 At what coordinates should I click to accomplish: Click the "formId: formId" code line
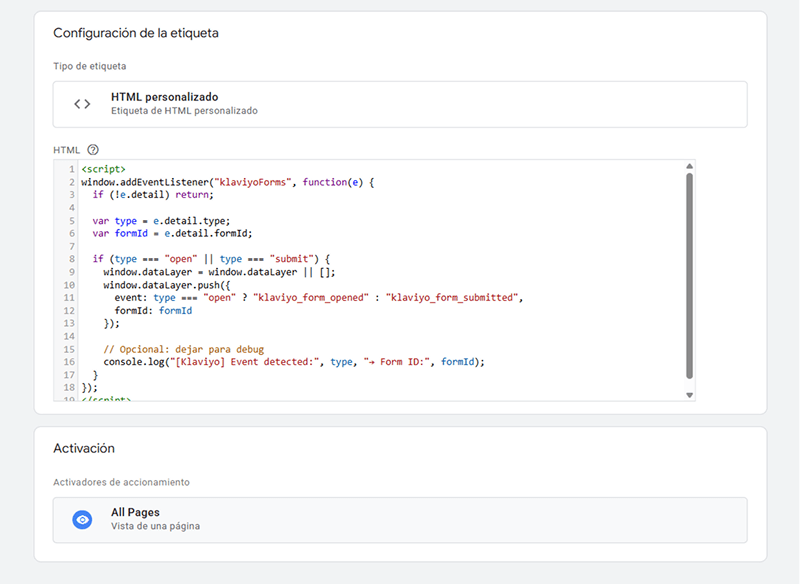tap(153, 311)
